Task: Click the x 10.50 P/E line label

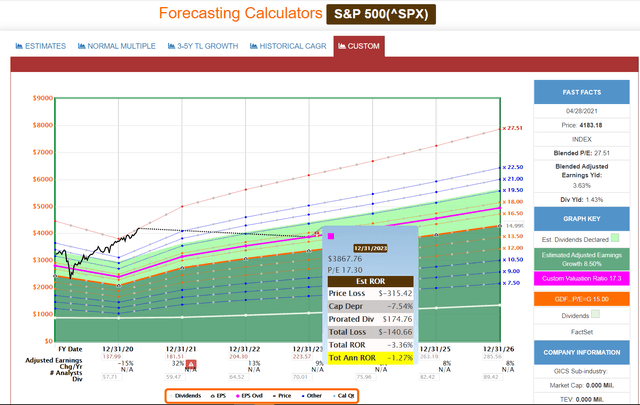Action: coord(513,260)
